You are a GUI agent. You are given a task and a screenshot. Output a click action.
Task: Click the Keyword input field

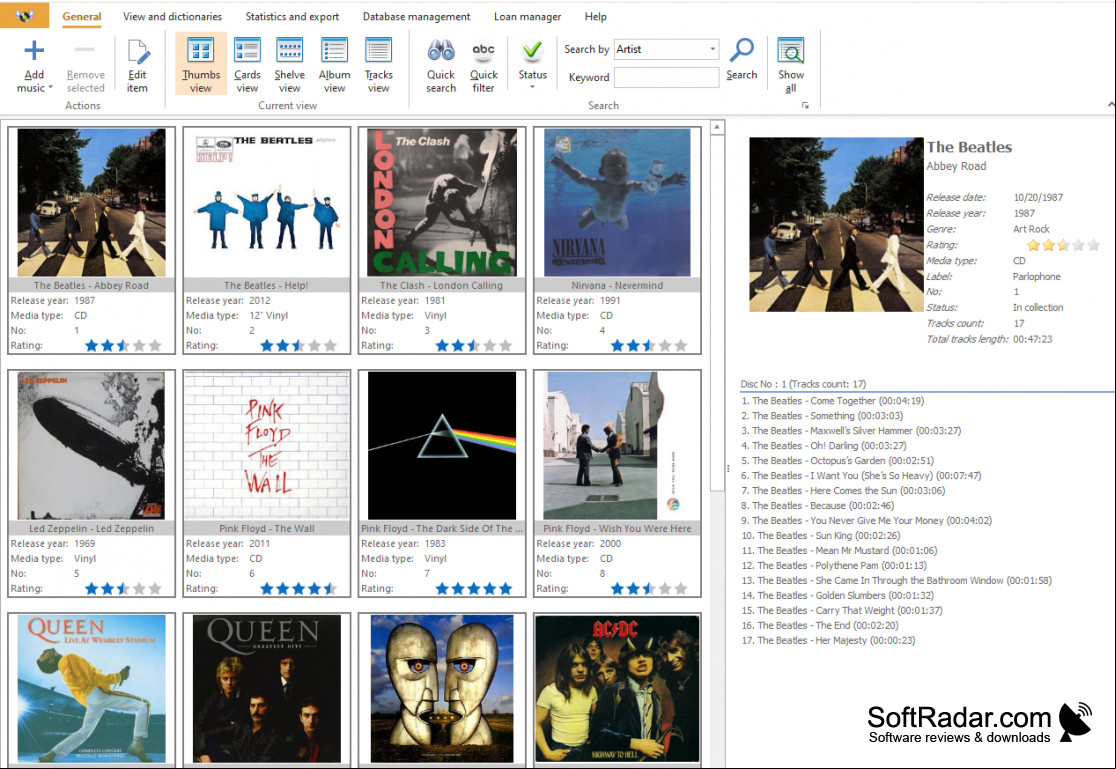(x=666, y=78)
